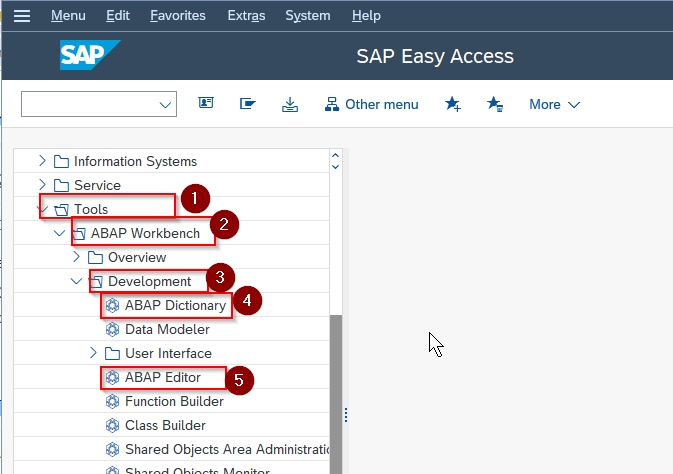673x474 pixels.
Task: Open the Menu menu
Action: (x=68, y=16)
